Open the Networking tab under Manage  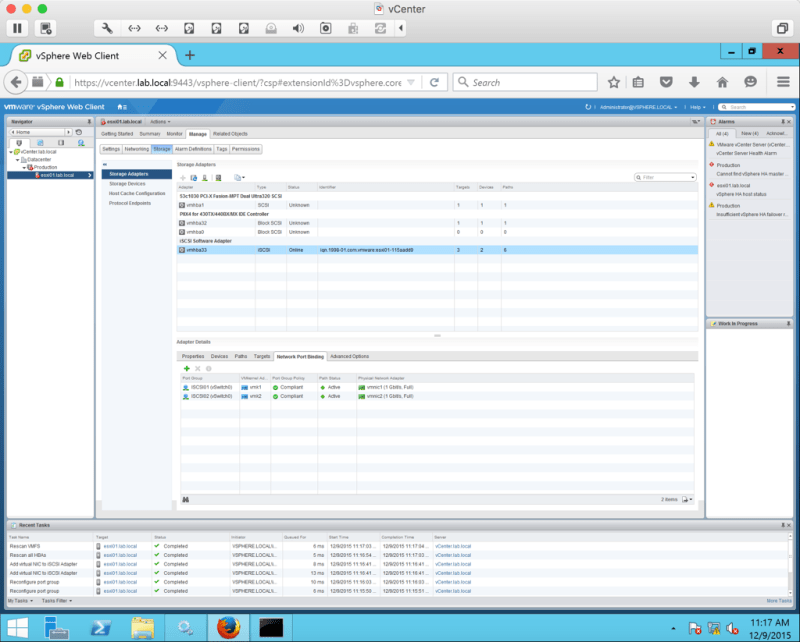coord(137,149)
